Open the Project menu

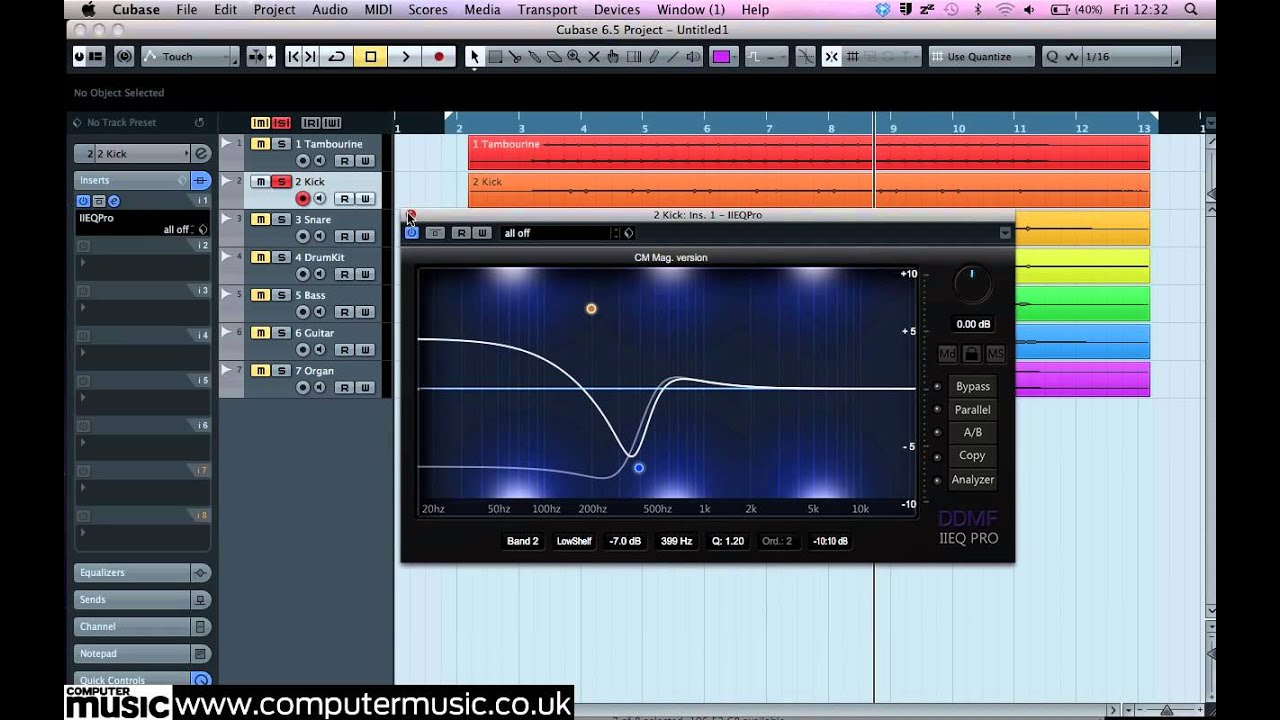point(274,9)
